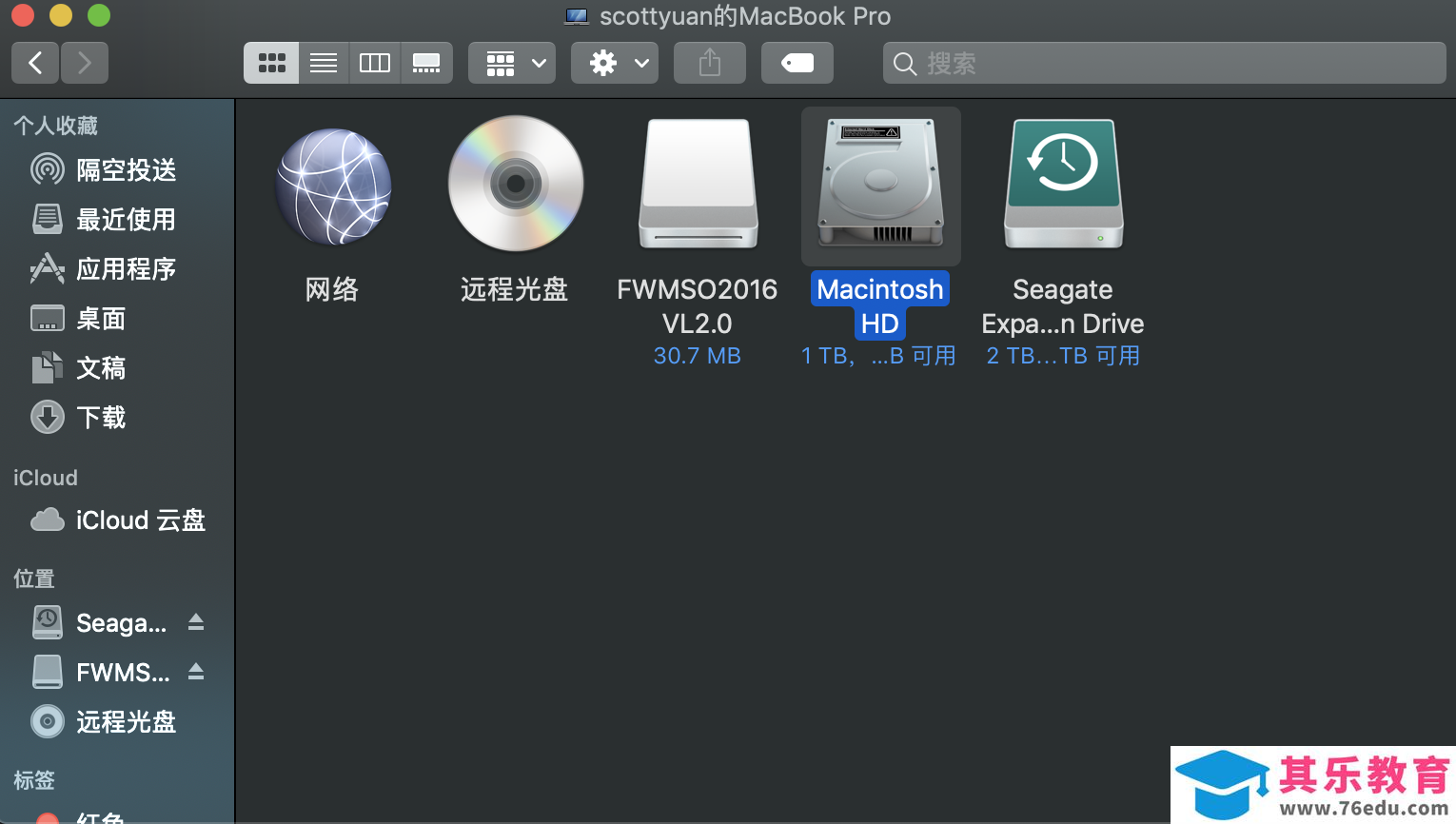The image size is (1456, 824).
Task: Focus the 搜索 search field
Action: tap(1165, 63)
